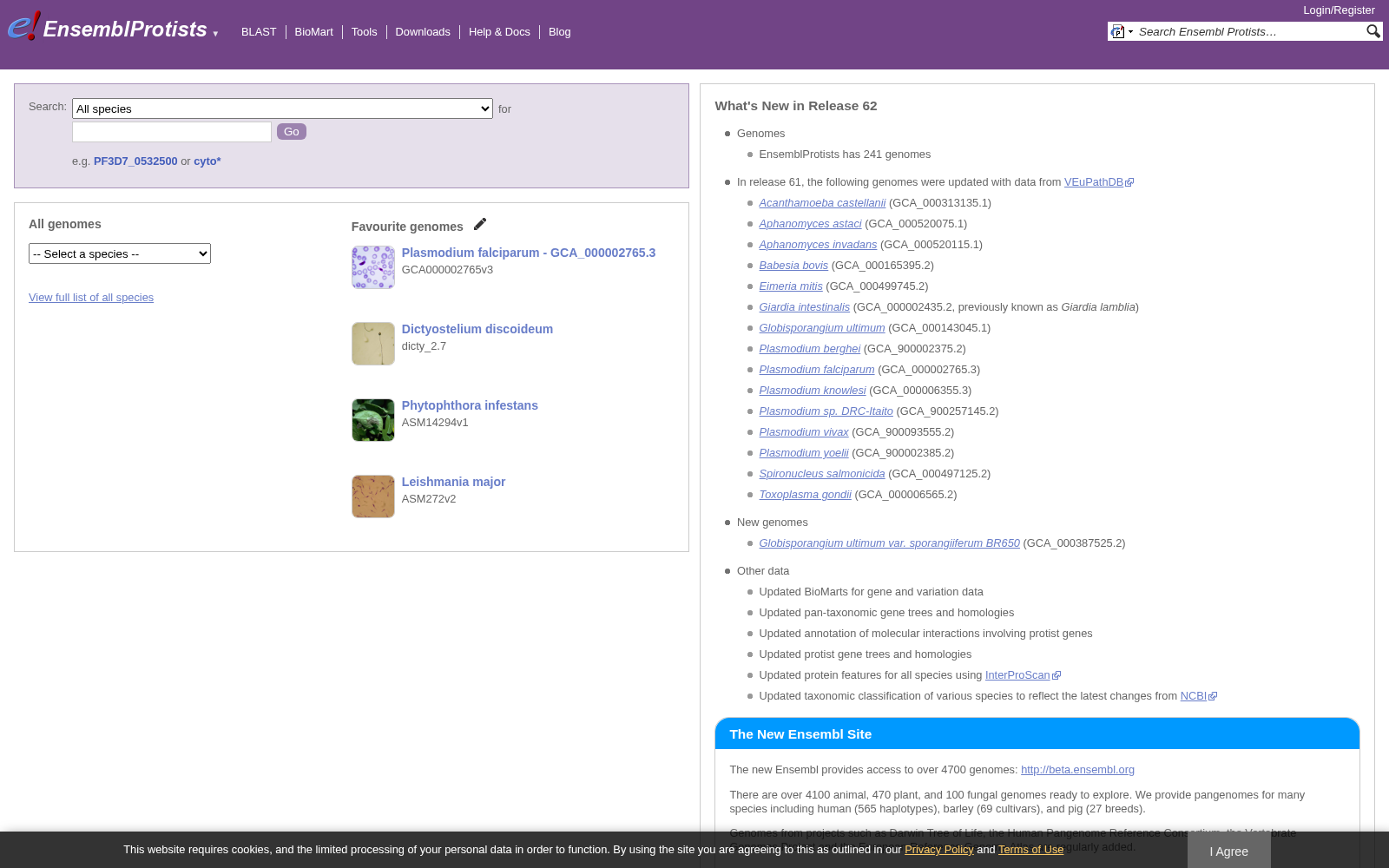The image size is (1389, 868).
Task: Open Leishmania major thumbnail image
Action: [x=373, y=496]
